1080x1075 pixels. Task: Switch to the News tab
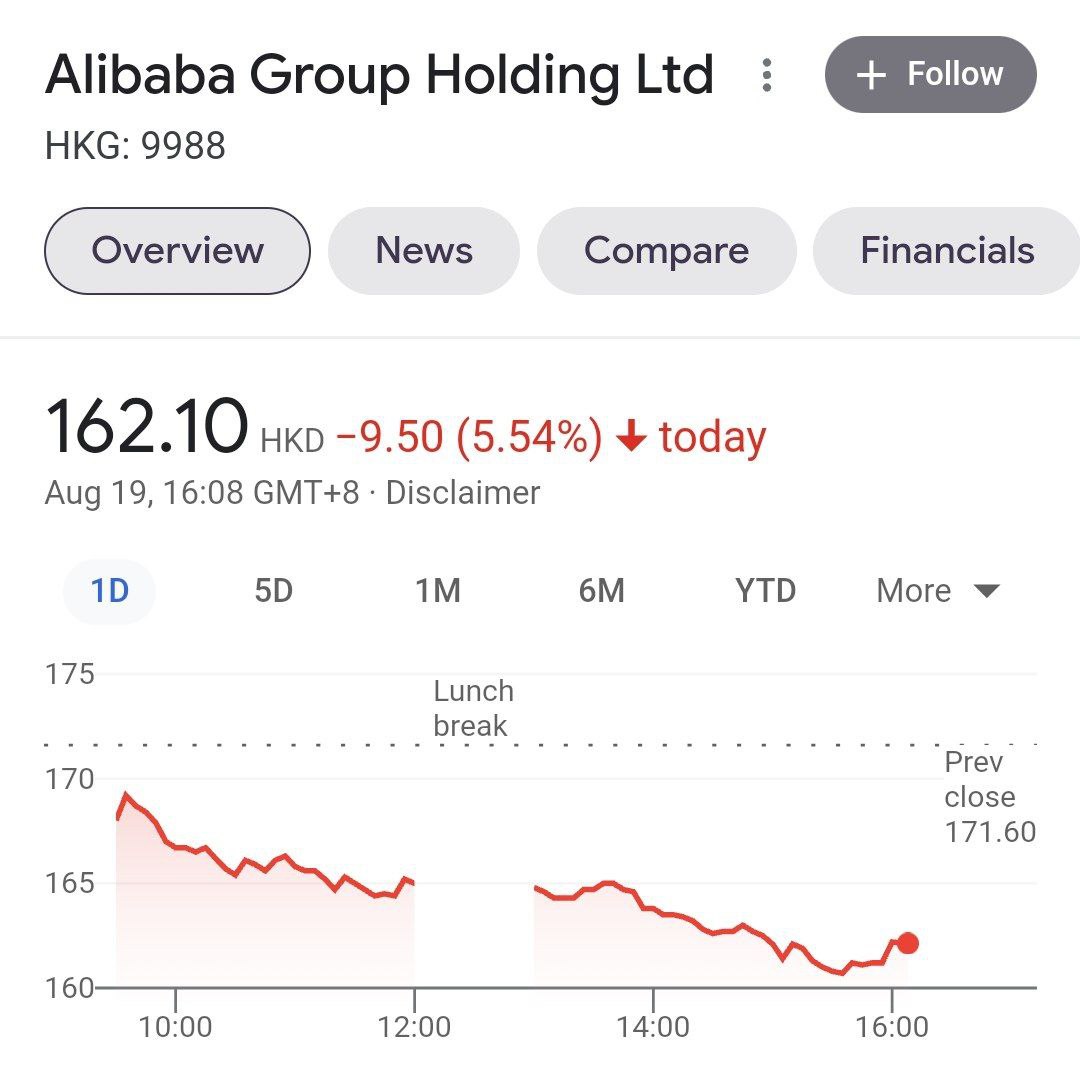click(x=423, y=251)
